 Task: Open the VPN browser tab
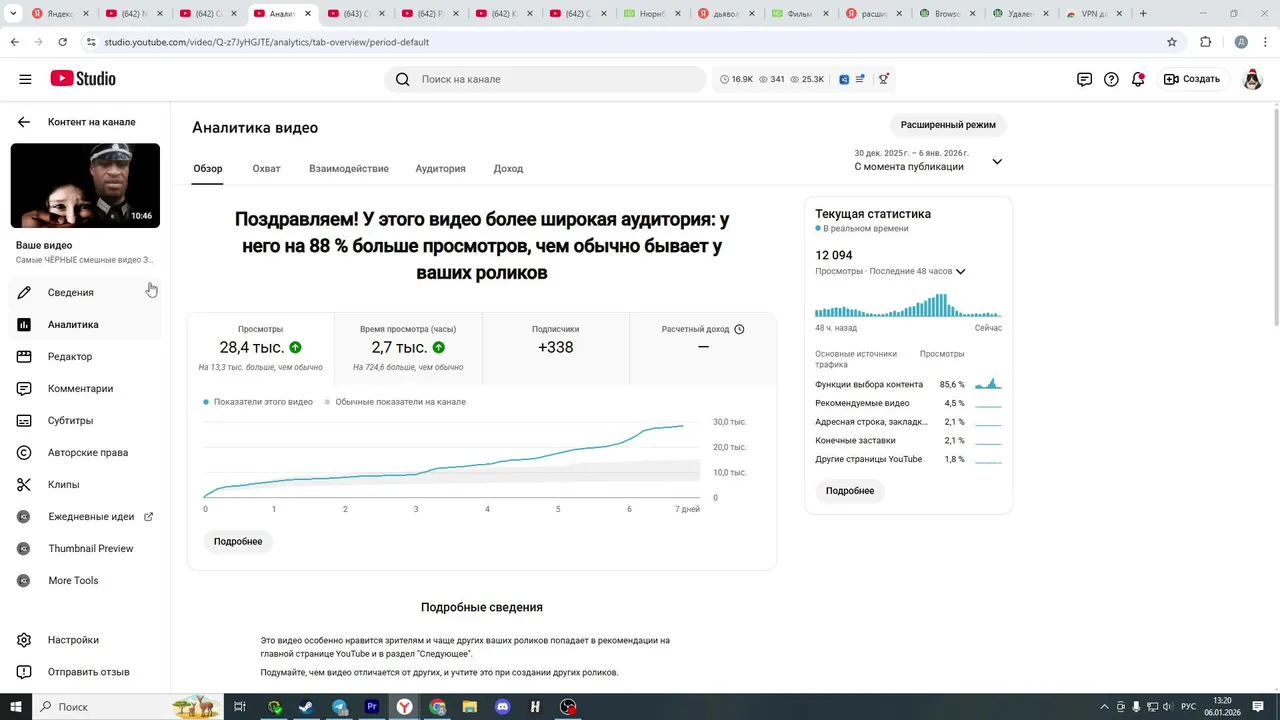click(1092, 14)
